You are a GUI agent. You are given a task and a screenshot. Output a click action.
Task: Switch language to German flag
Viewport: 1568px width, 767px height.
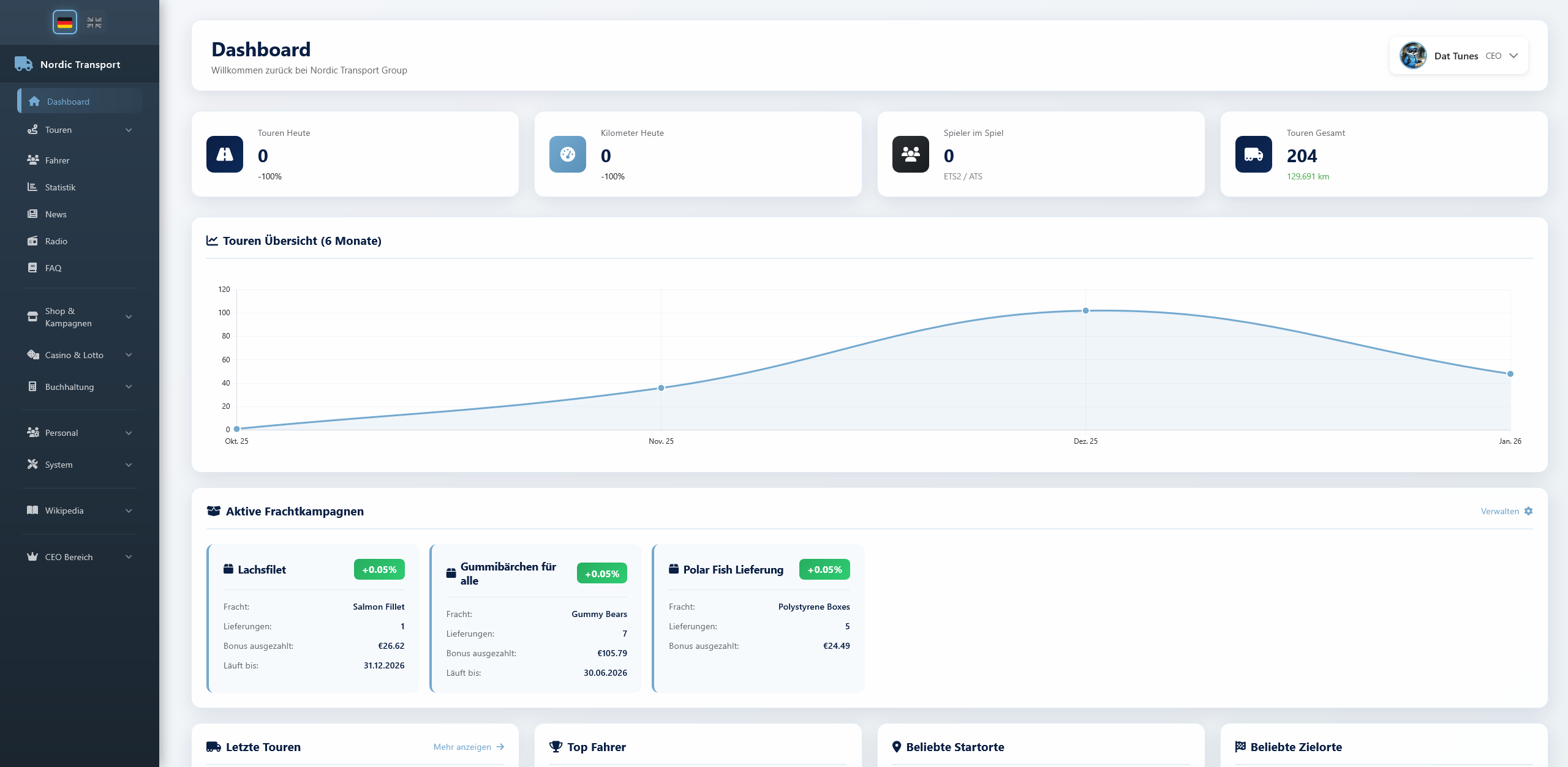pos(65,23)
